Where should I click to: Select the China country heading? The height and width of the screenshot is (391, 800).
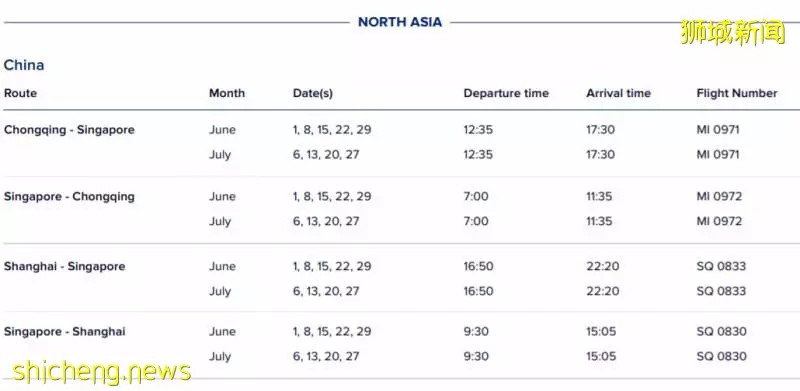click(24, 65)
